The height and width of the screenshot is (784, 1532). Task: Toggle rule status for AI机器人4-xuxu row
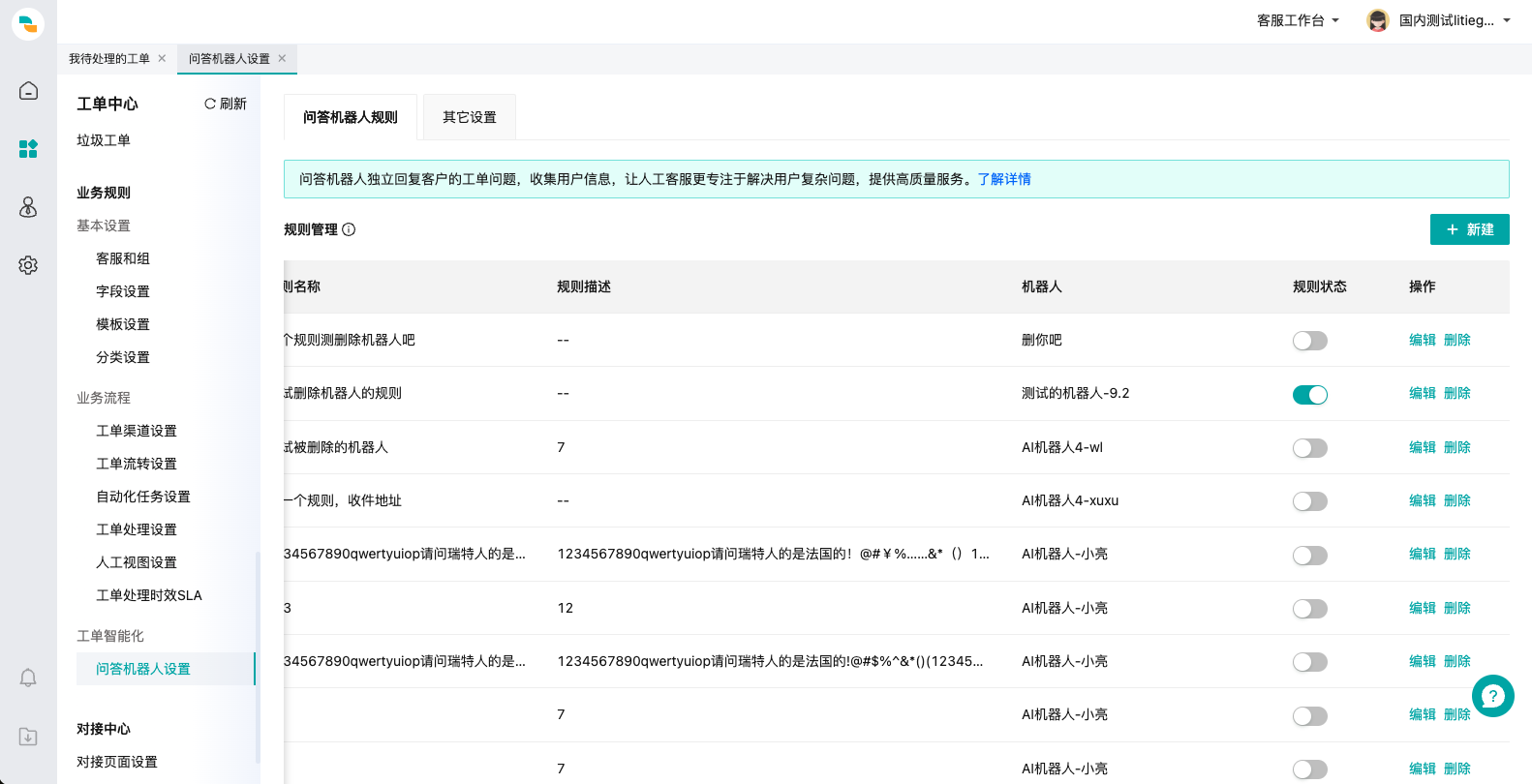click(1309, 501)
